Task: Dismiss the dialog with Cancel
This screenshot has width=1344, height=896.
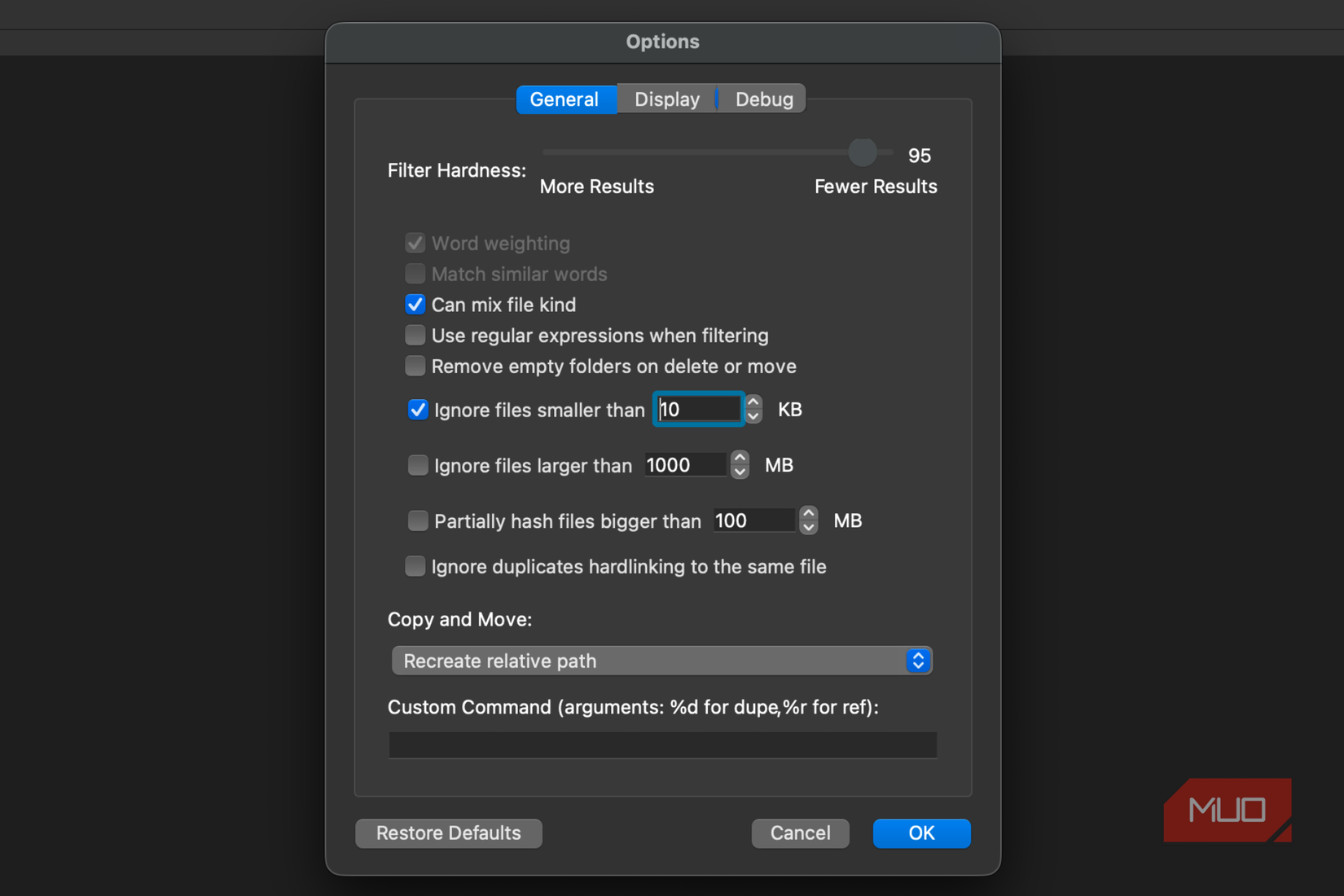Action: [800, 832]
